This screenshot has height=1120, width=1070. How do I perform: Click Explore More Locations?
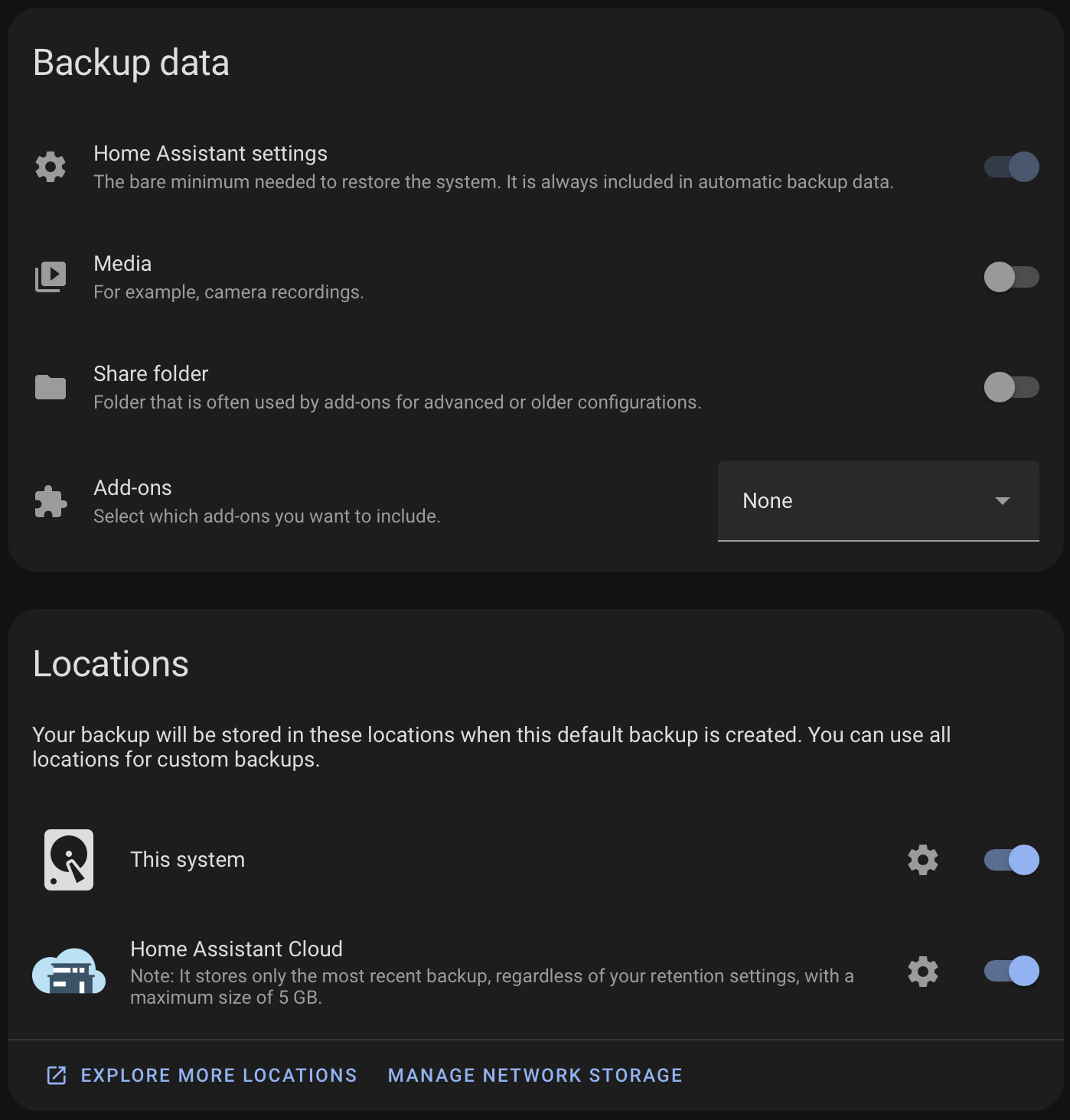218,1074
